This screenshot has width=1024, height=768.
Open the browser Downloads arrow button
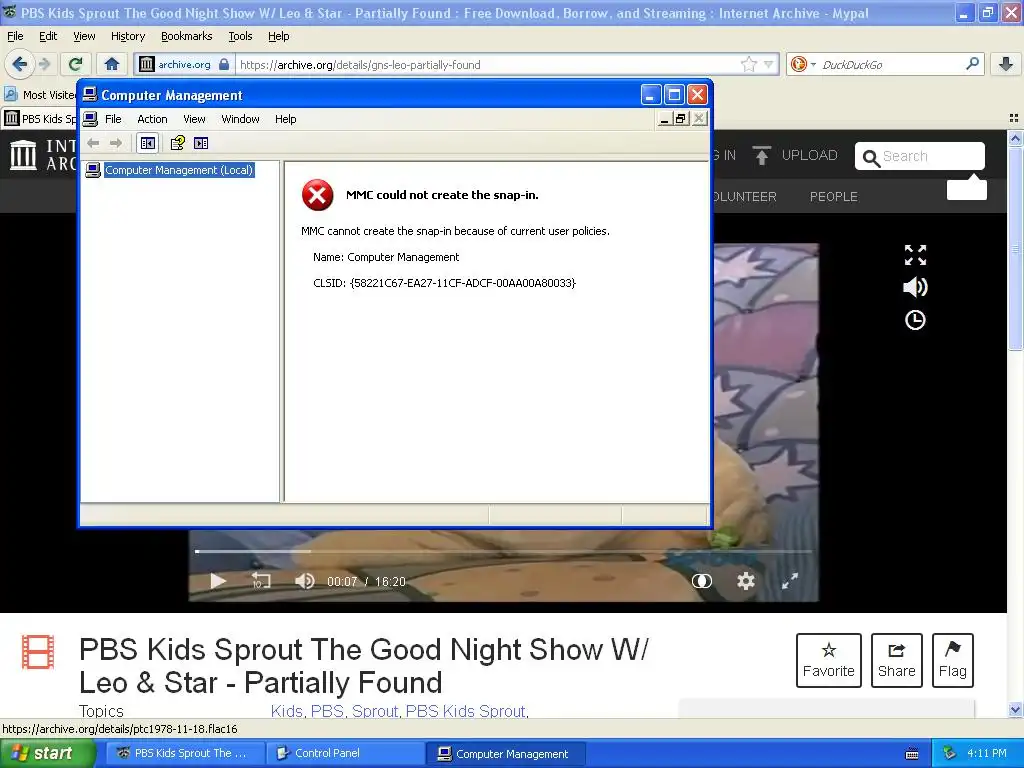point(1006,64)
